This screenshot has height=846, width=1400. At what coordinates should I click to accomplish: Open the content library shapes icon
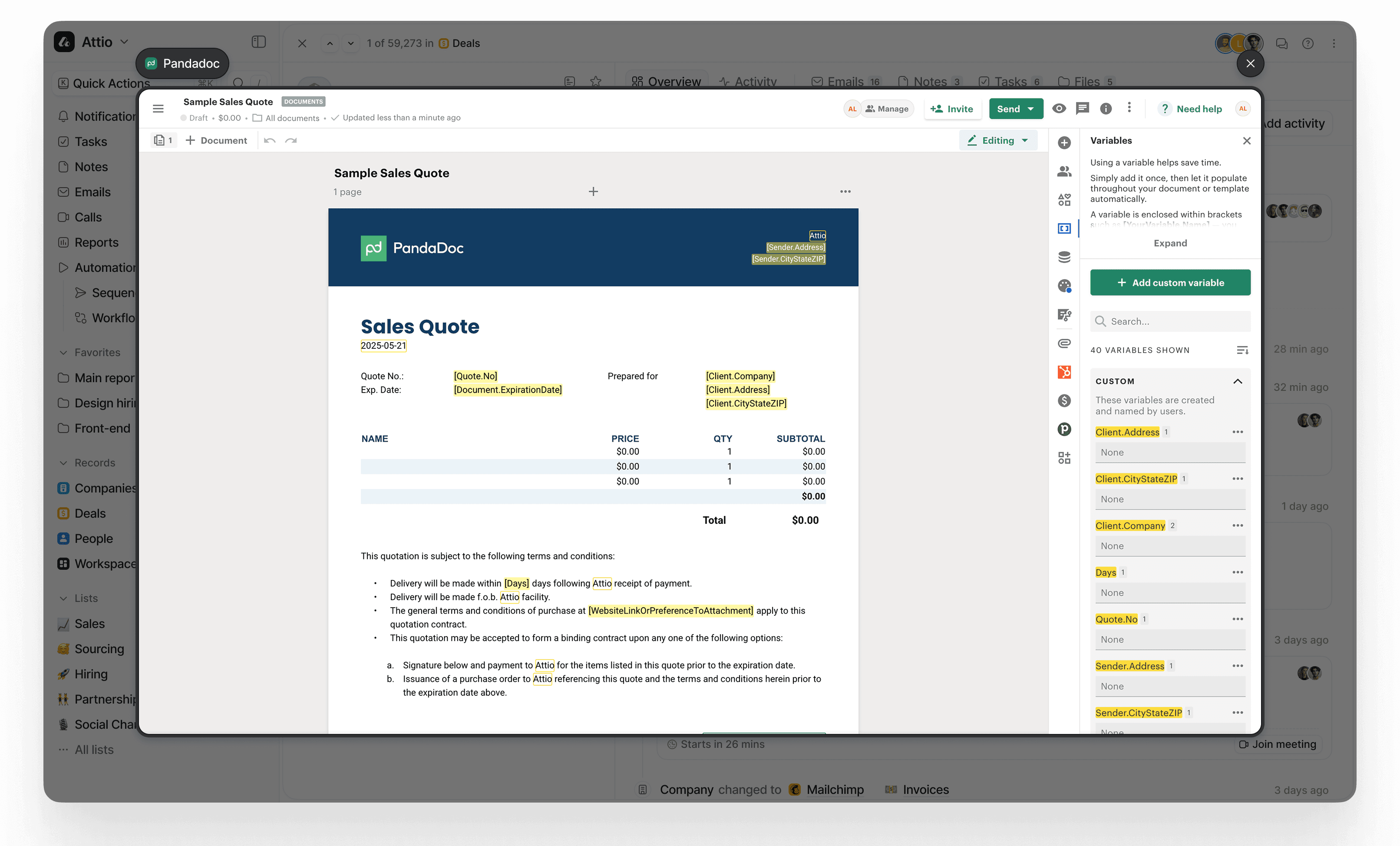coord(1064,199)
